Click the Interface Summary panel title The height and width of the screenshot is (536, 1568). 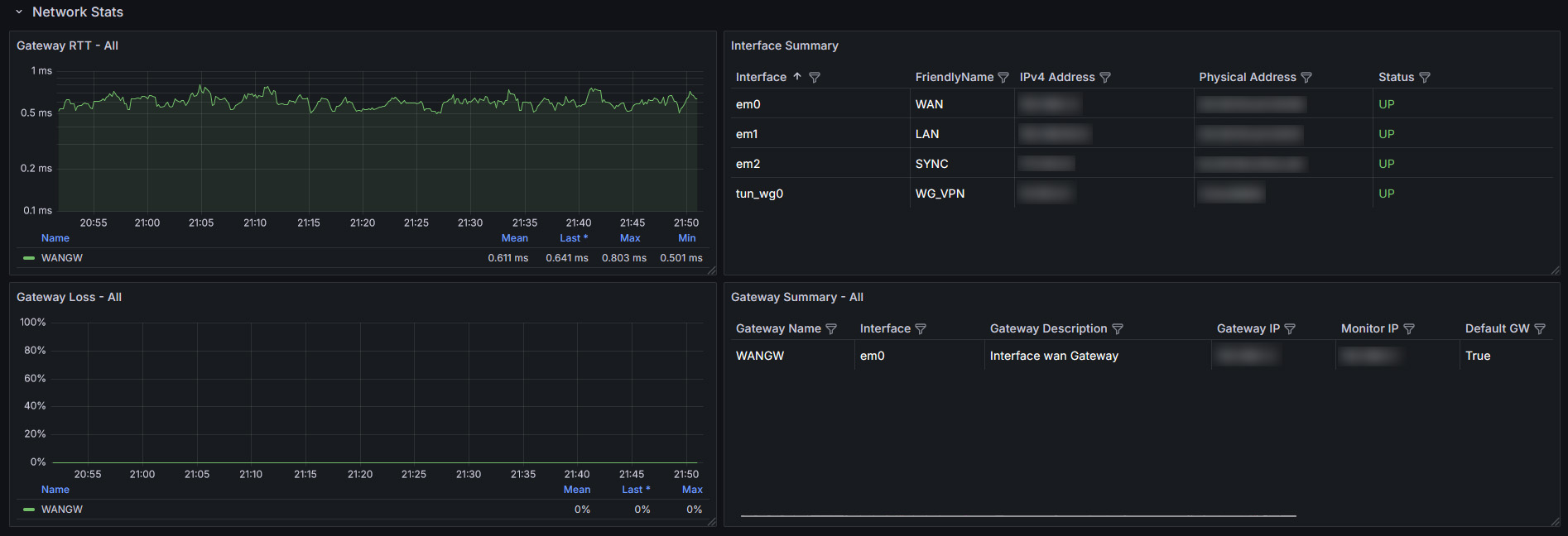(x=784, y=45)
